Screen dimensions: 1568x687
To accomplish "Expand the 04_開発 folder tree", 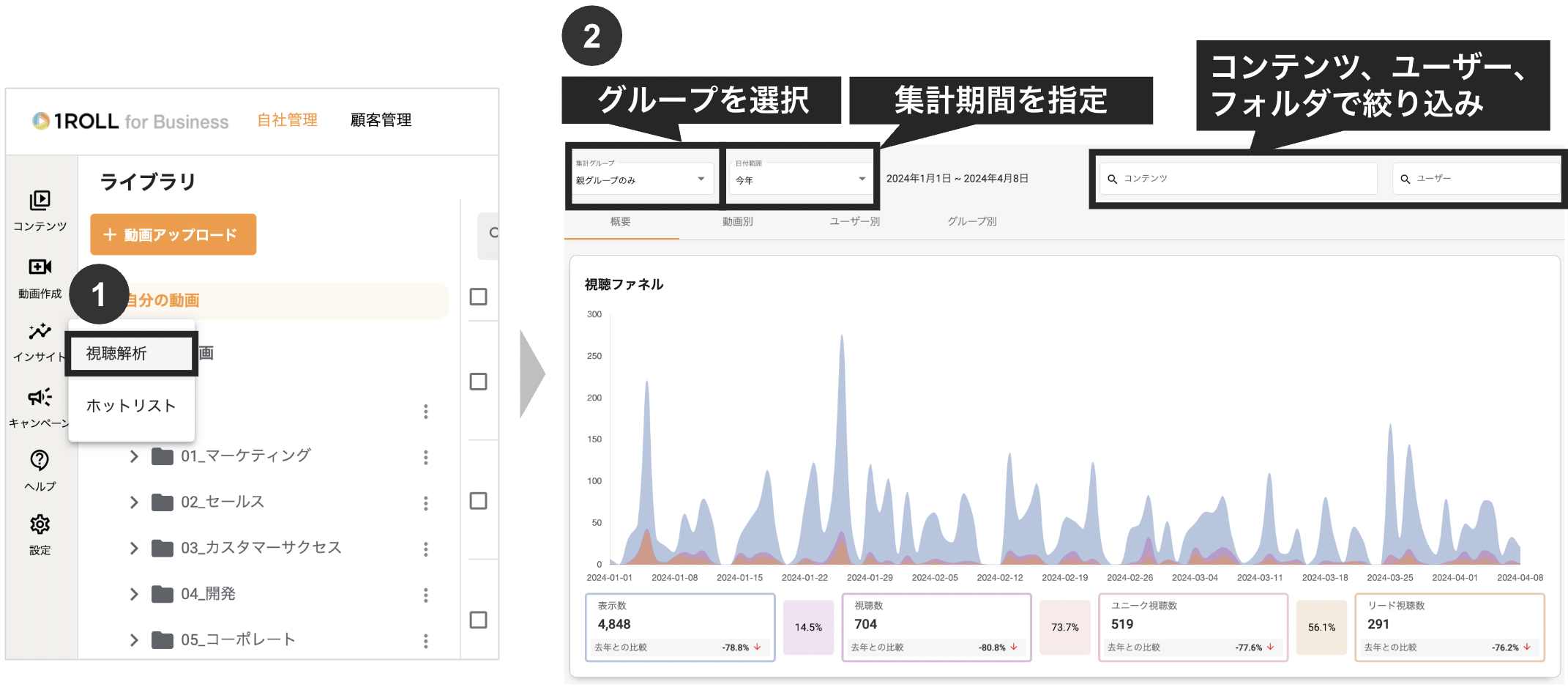I will [x=135, y=593].
